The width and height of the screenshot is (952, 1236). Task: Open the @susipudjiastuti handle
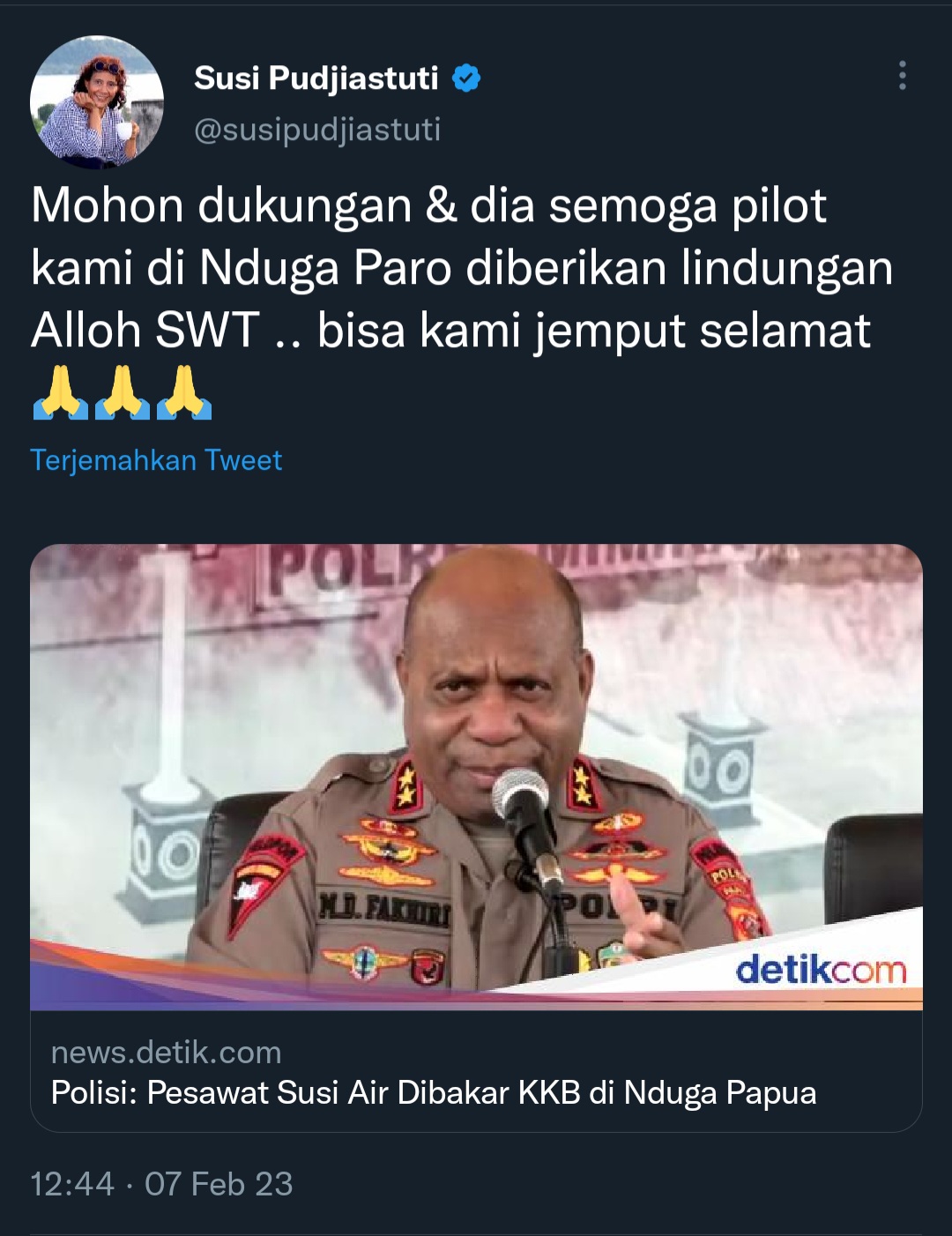[x=317, y=130]
